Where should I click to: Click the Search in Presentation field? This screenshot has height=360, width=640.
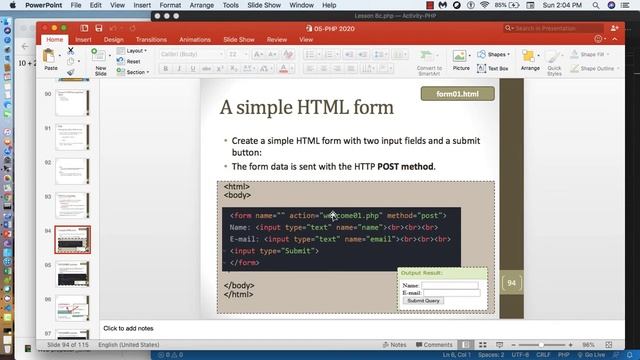[x=553, y=28]
